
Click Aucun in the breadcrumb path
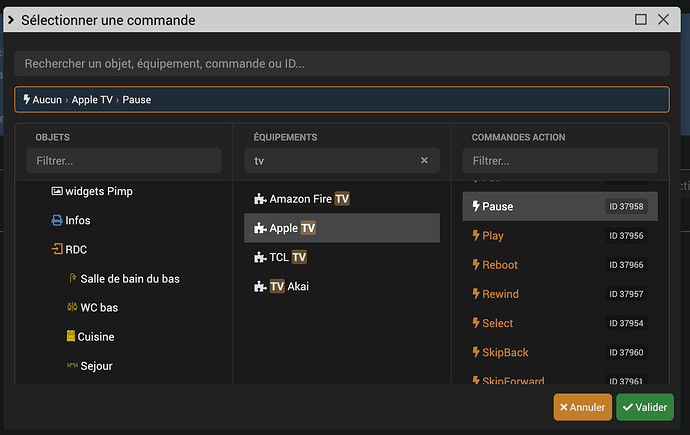47,100
